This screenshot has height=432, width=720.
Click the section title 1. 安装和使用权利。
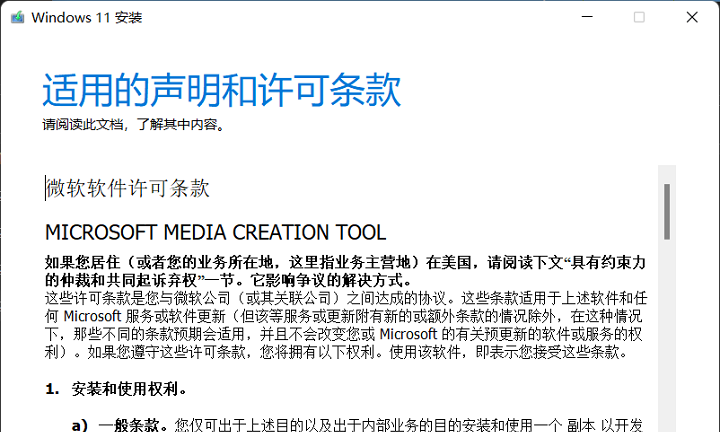point(116,389)
